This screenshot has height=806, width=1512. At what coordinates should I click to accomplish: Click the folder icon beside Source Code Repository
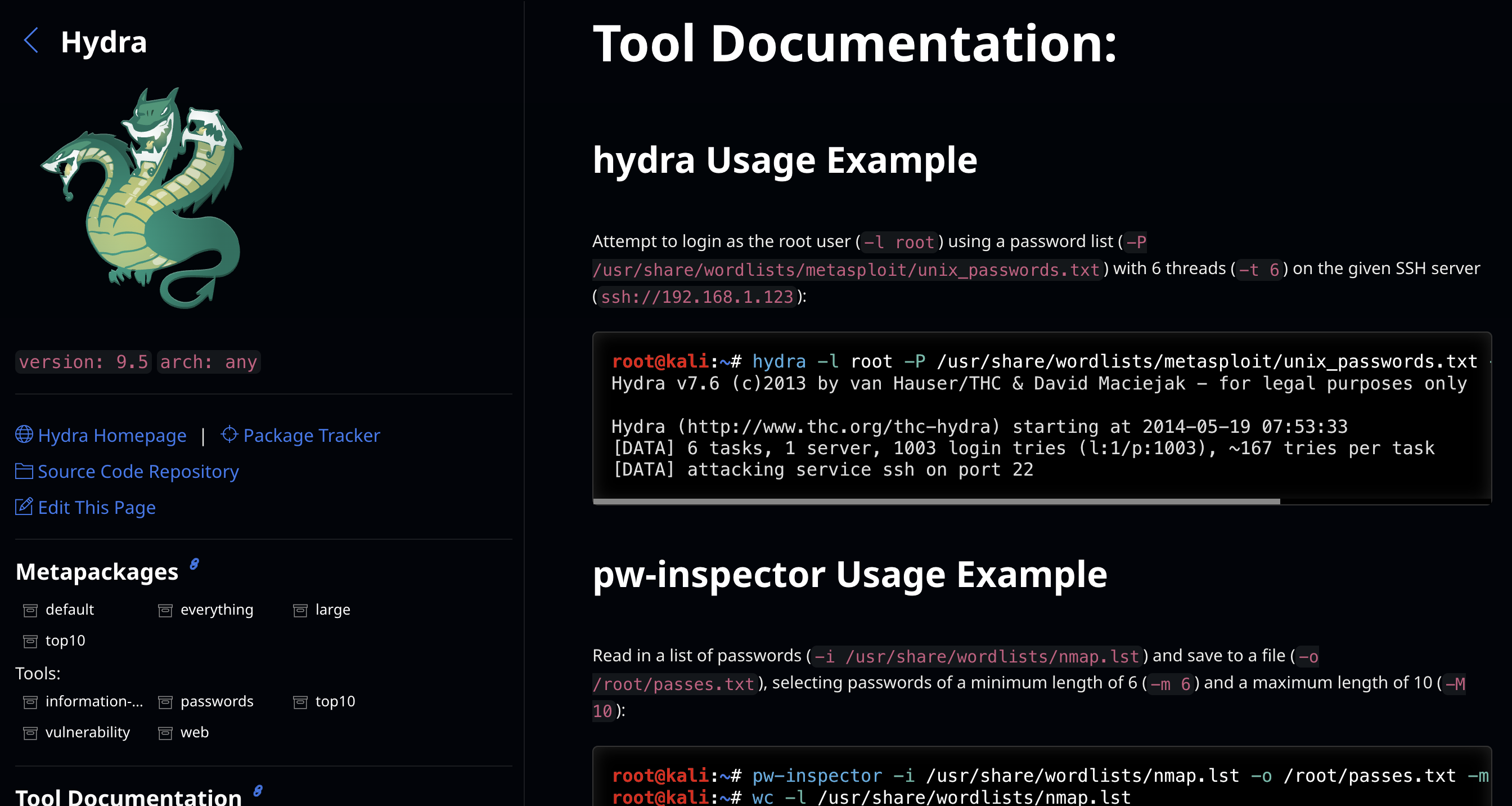(24, 471)
